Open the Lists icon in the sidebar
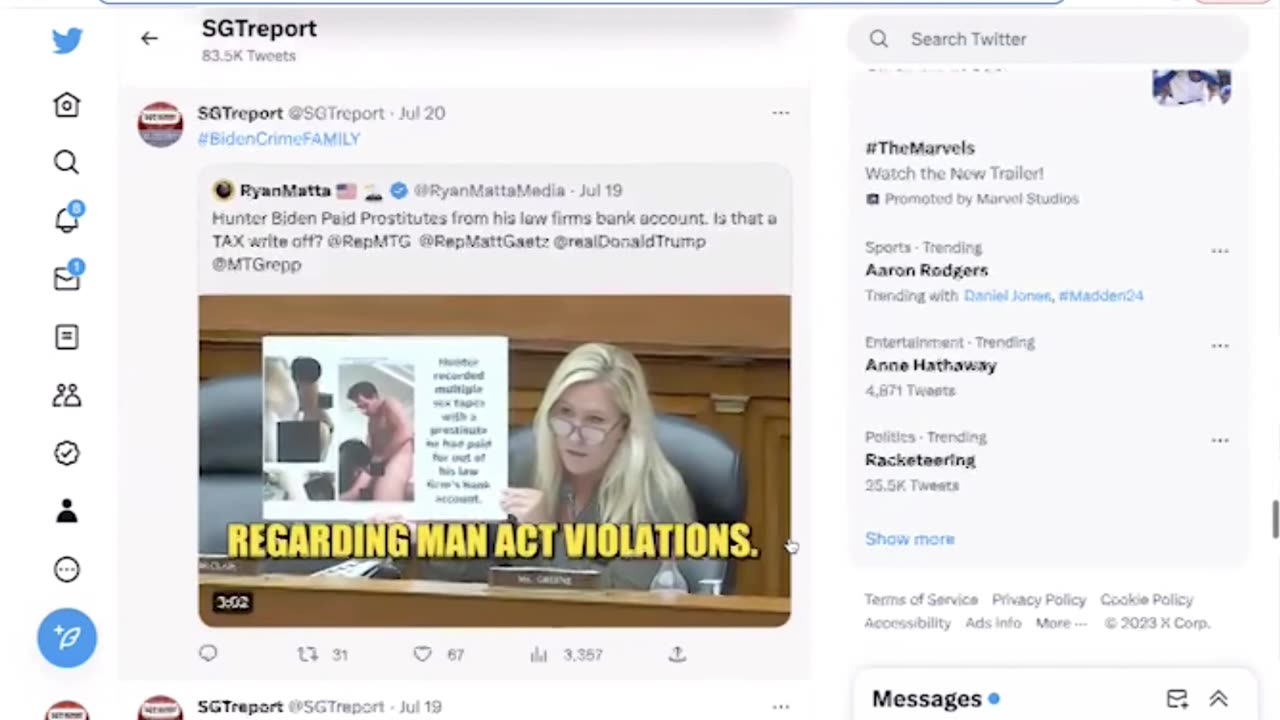 tap(67, 337)
